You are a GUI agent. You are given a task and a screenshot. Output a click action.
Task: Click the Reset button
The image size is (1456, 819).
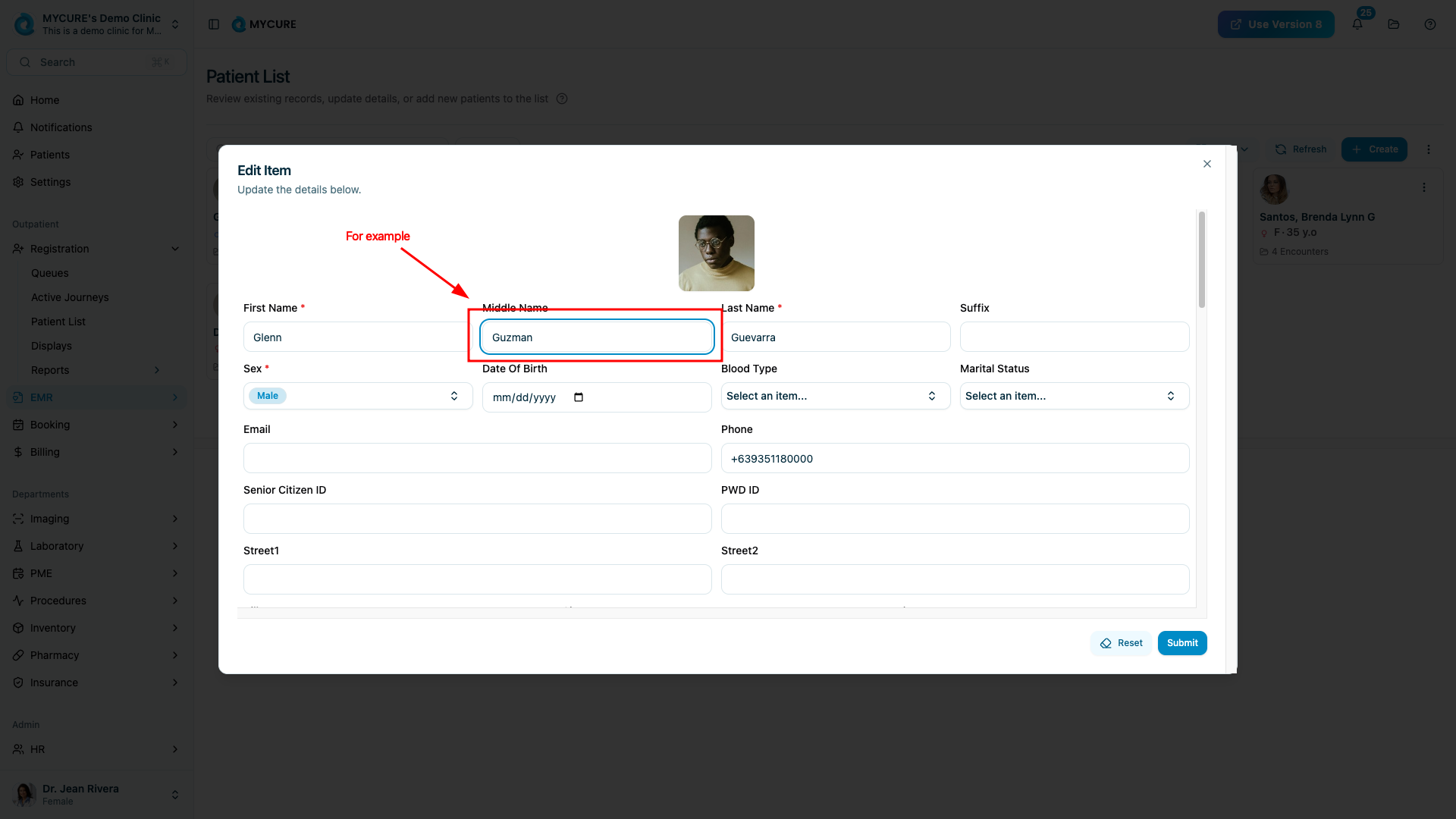click(x=1121, y=643)
